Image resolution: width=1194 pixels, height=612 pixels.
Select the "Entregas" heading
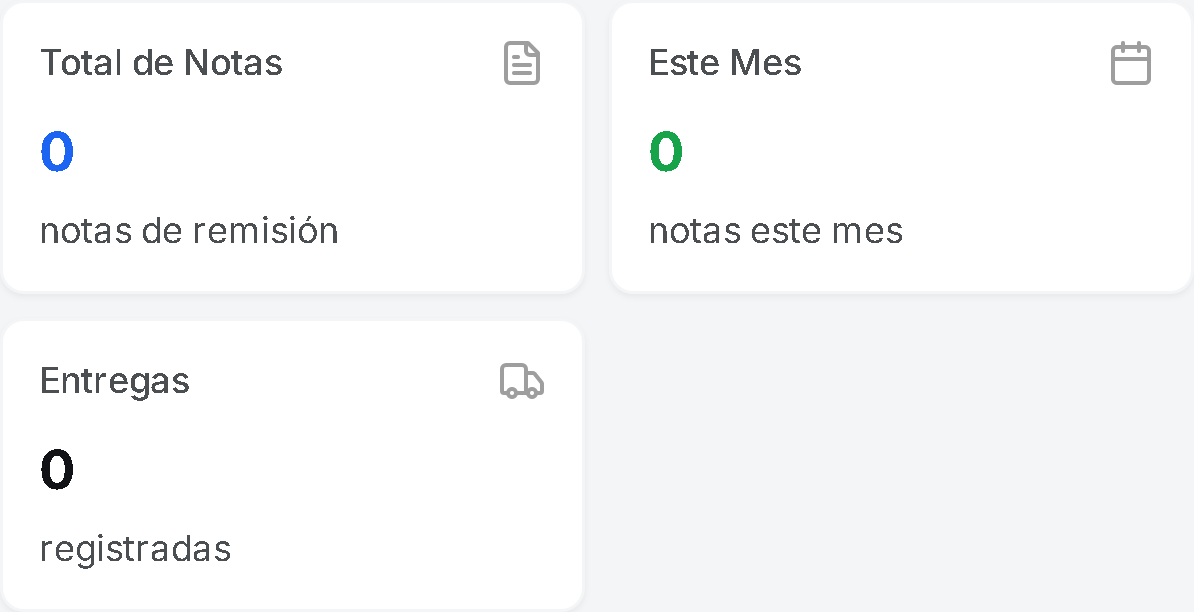pyautogui.click(x=115, y=381)
